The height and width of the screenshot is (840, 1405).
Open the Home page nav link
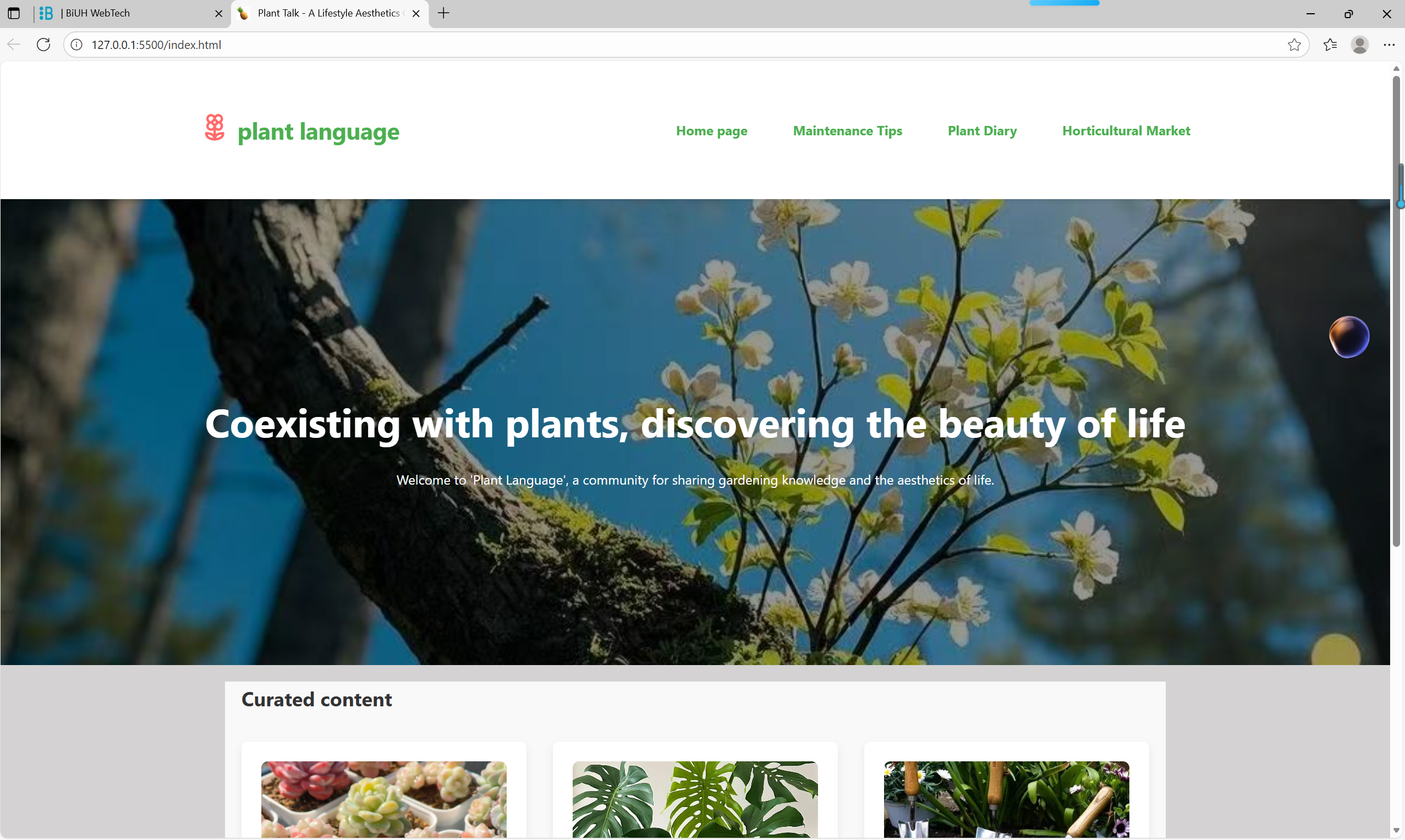711,131
